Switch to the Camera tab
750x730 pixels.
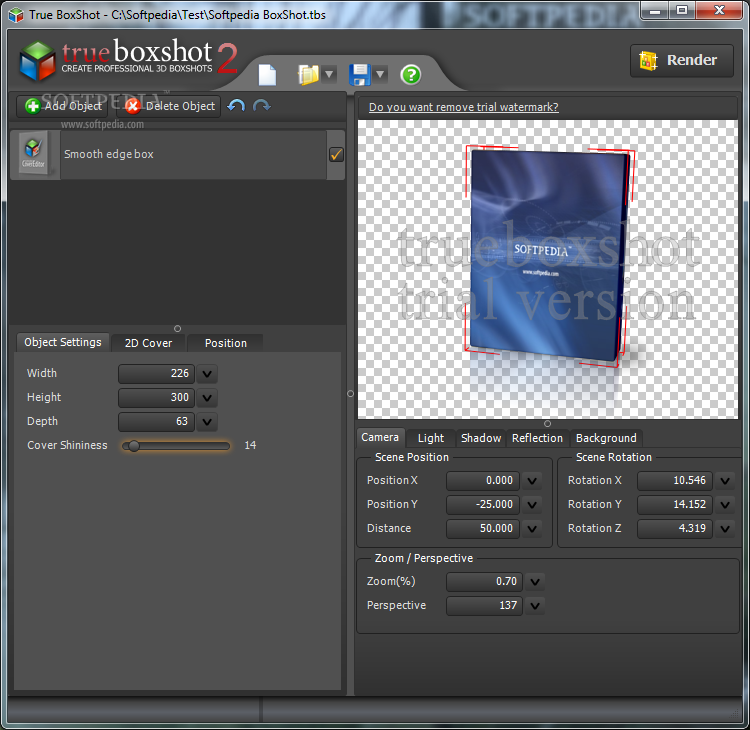pyautogui.click(x=380, y=437)
